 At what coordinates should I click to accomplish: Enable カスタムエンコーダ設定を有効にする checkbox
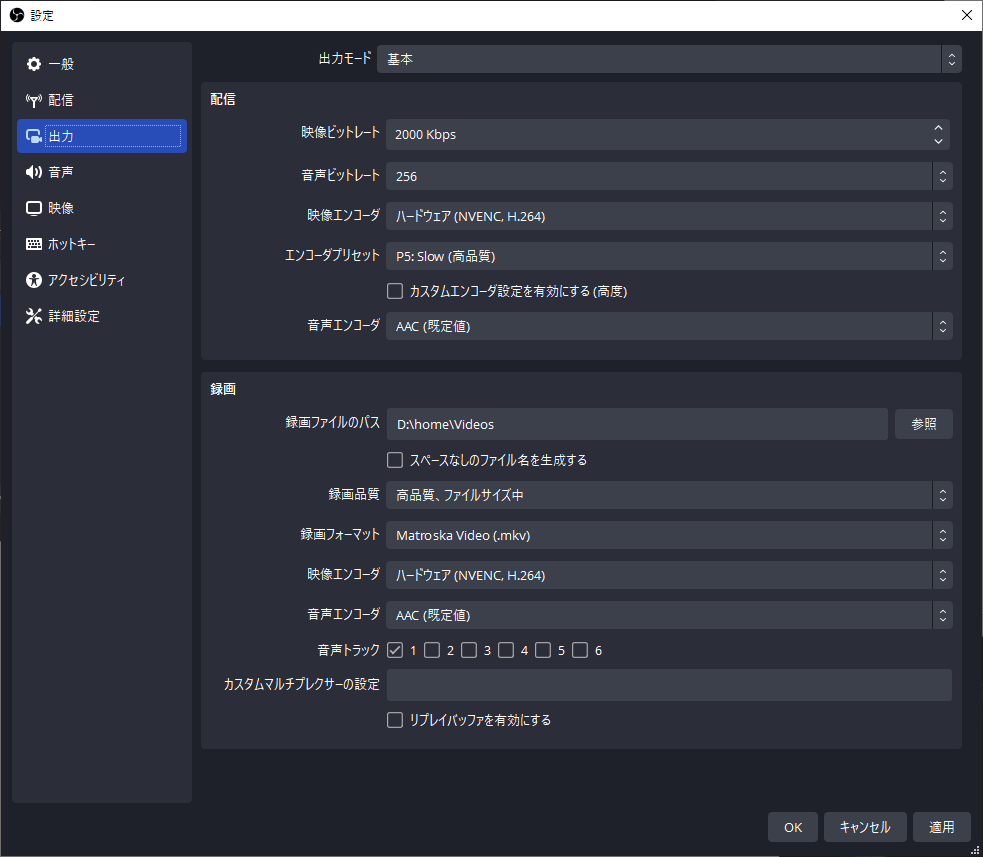tap(395, 292)
